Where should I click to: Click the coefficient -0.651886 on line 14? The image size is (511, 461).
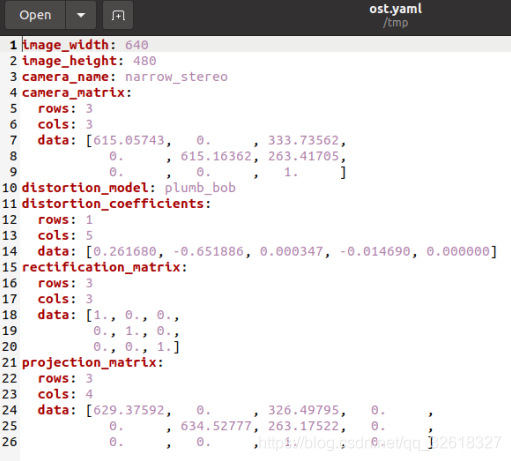click(x=209, y=252)
